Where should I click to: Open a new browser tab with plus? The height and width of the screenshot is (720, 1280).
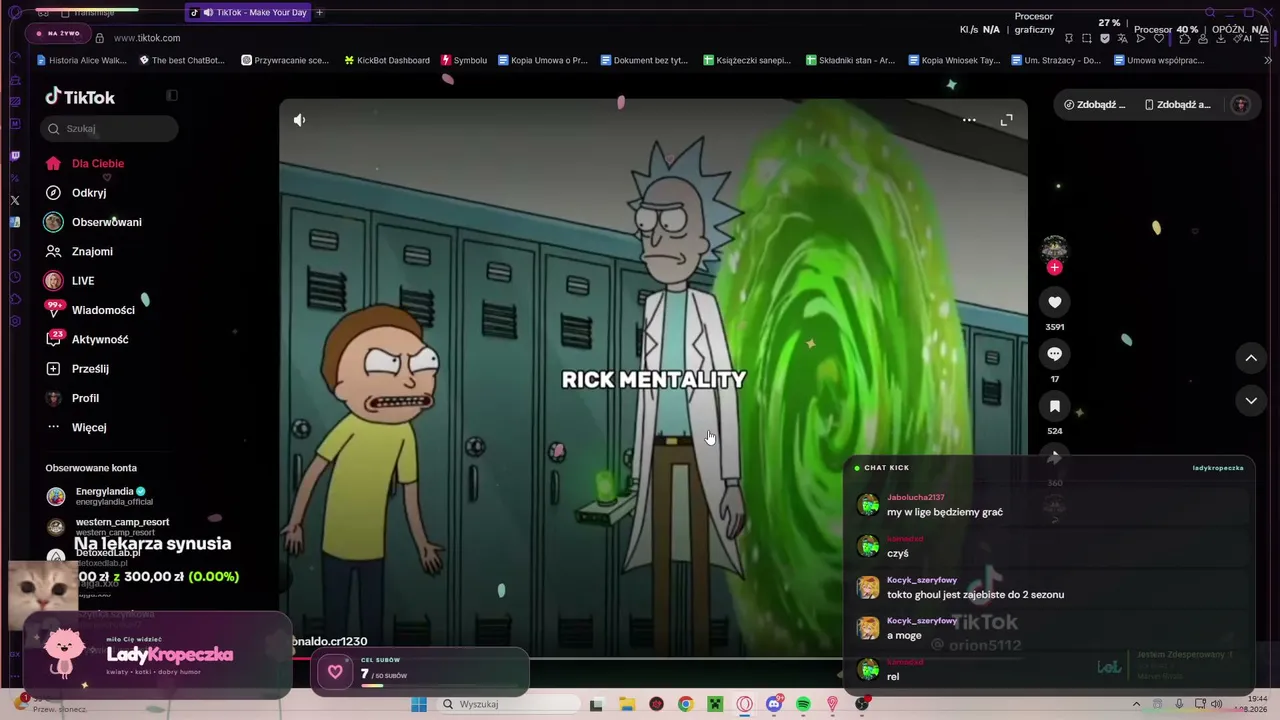319,13
